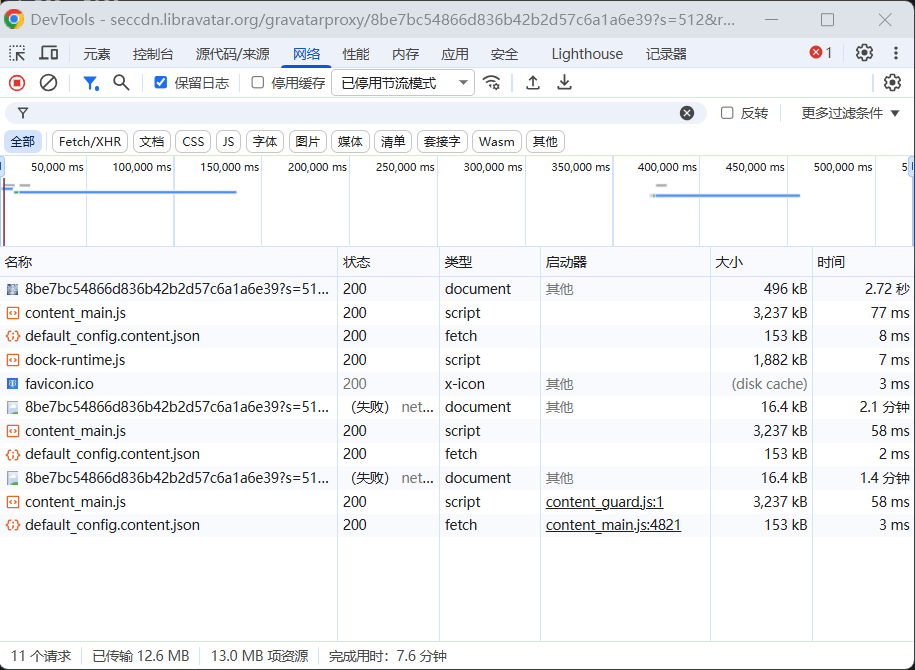Viewport: 915px width, 670px height.
Task: Import HAR file upload icon
Action: [x=533, y=83]
